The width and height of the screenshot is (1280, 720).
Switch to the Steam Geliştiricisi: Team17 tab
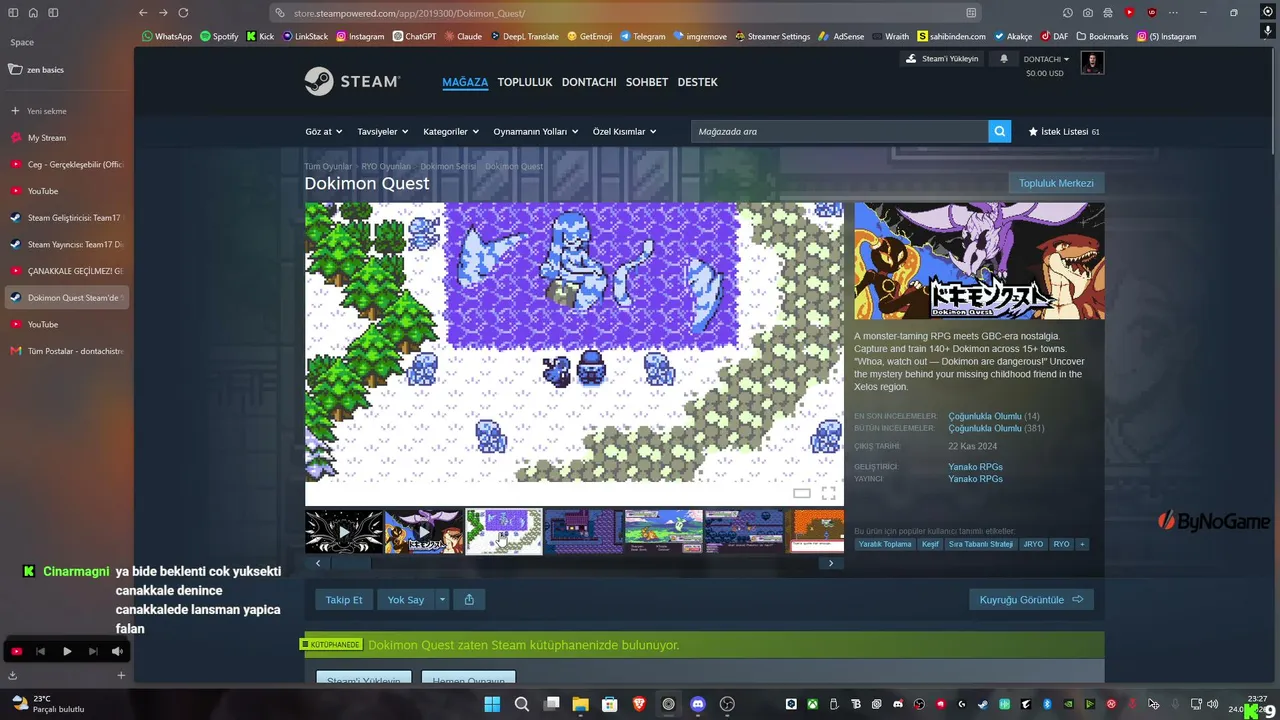[66, 217]
